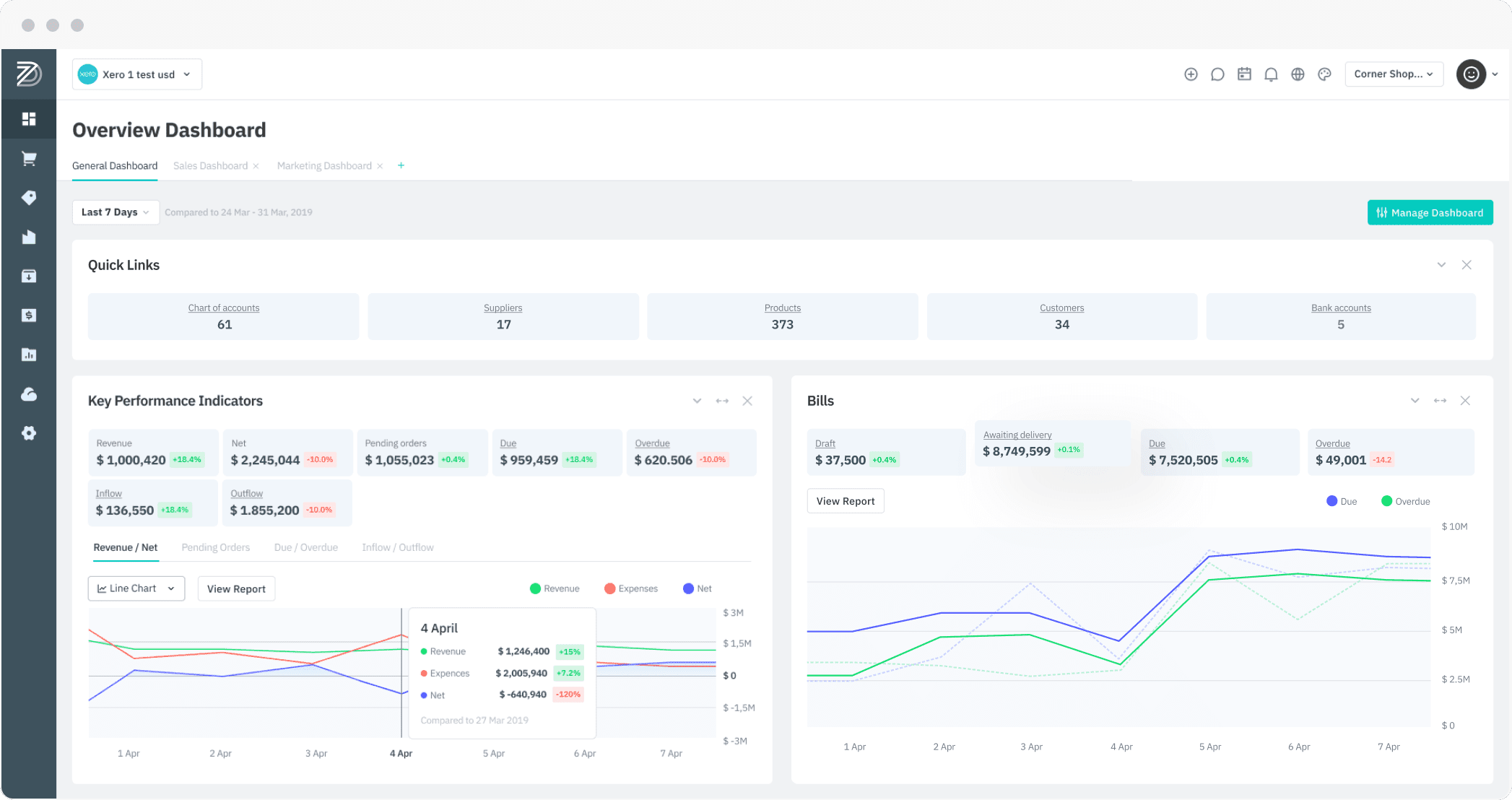Screen dimensions: 1512x800
Task: Switch to the Marketing Dashboard tab
Action: [x=325, y=166]
